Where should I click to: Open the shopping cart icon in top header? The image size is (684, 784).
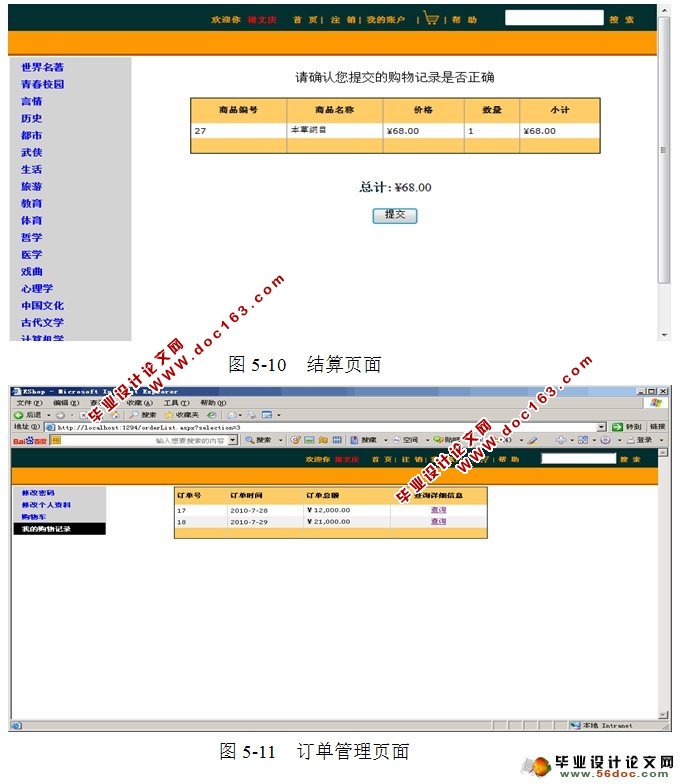[x=430, y=18]
